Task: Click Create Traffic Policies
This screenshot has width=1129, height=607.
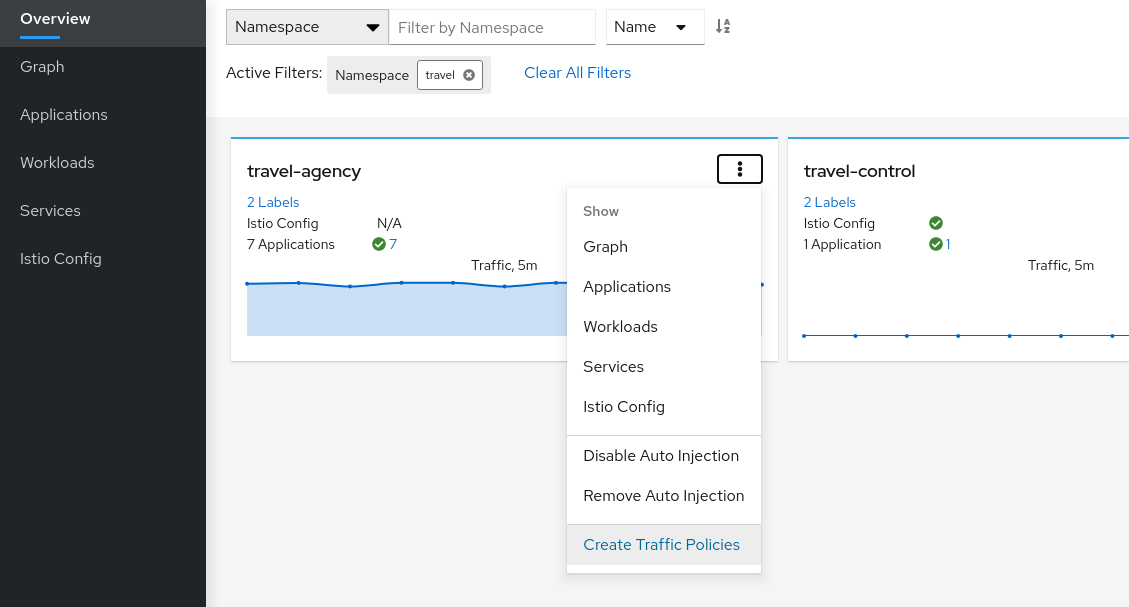Action: (661, 544)
